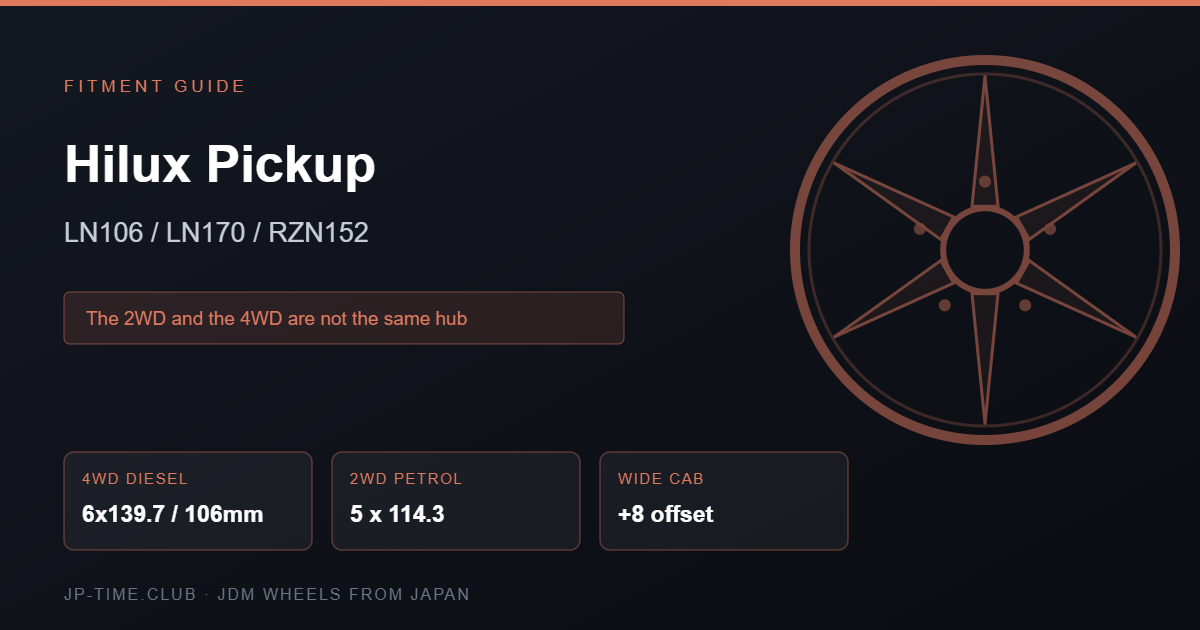Select the 2WD PETROL card label
The image size is (1200, 630).
tap(406, 479)
